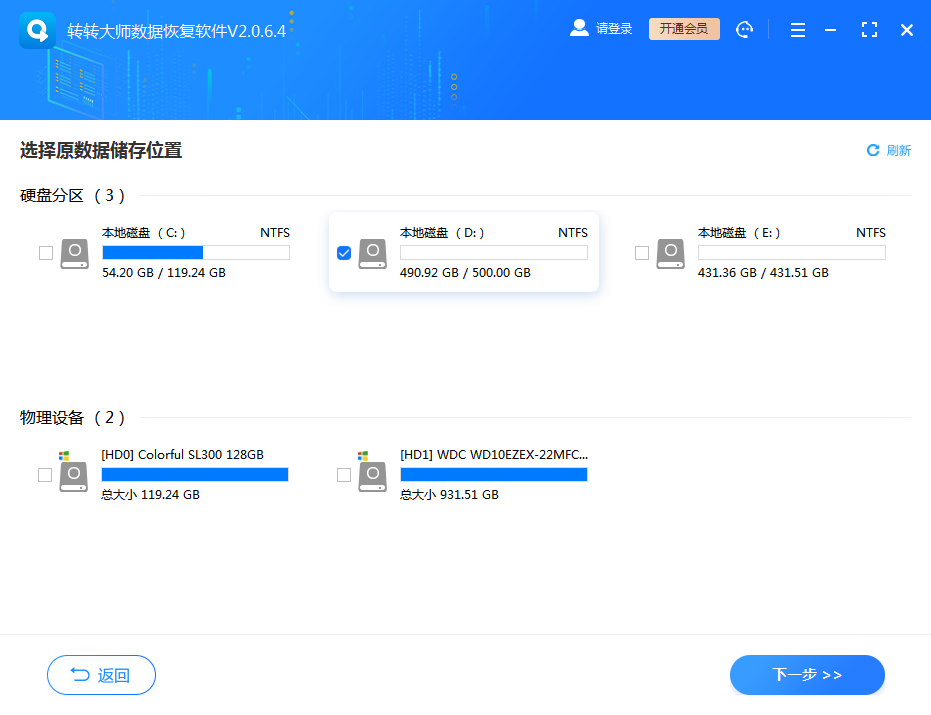Check the local disk E: checkbox
Image resolution: width=931 pixels, height=715 pixels.
coord(642,253)
